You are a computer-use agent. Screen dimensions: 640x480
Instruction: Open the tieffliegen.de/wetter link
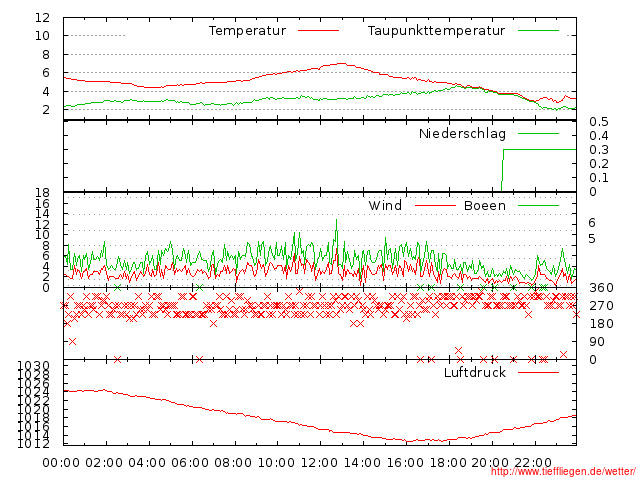coord(562,471)
